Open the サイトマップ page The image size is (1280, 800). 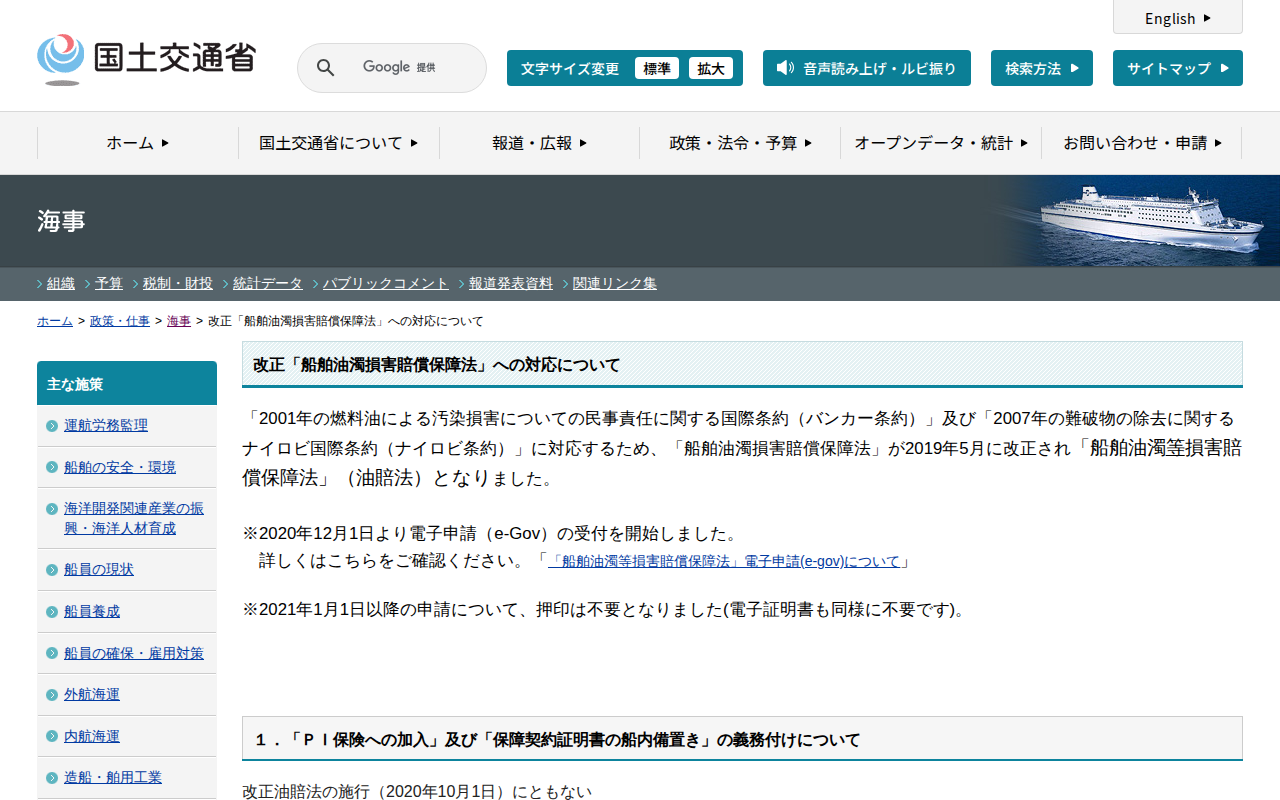pyautogui.click(x=1178, y=68)
